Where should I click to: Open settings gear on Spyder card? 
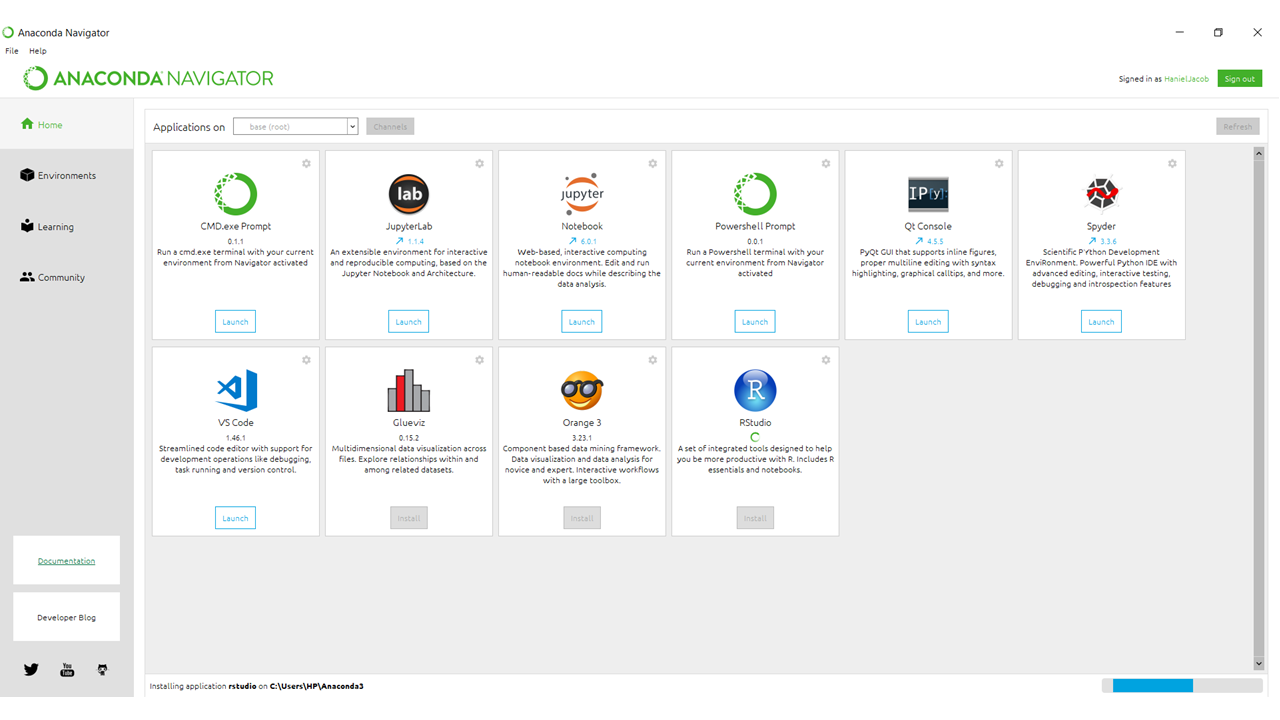(1172, 164)
